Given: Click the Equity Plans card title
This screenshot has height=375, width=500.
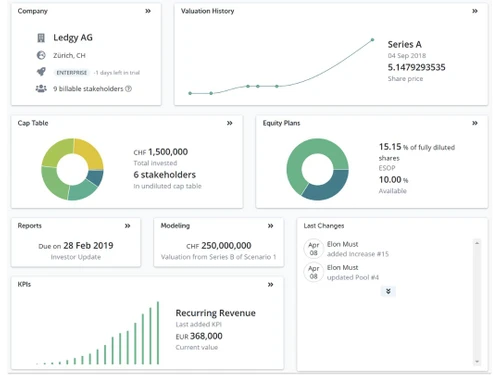Looking at the screenshot, I should [281, 123].
